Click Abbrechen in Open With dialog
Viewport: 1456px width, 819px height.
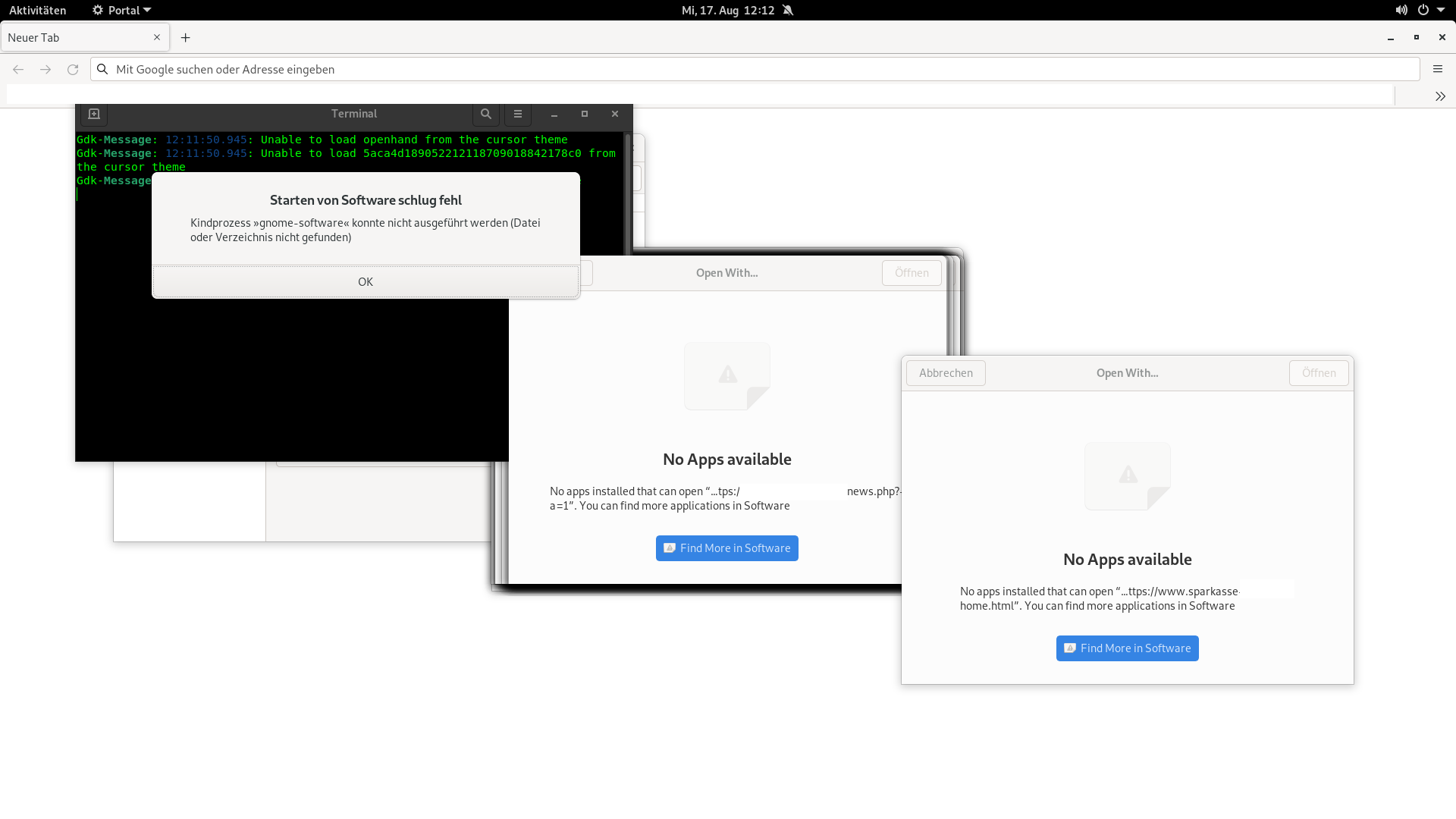point(946,373)
